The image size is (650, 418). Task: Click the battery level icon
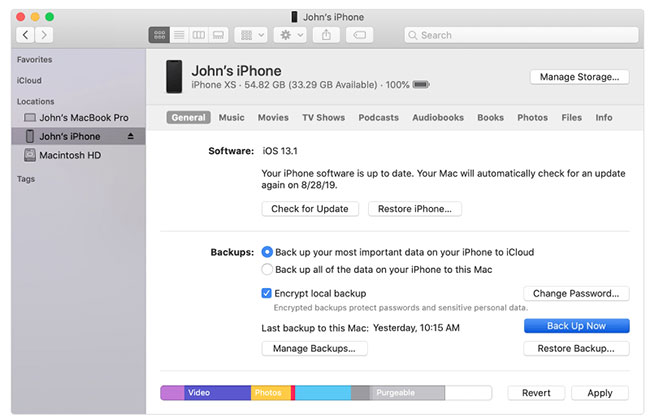click(x=421, y=85)
